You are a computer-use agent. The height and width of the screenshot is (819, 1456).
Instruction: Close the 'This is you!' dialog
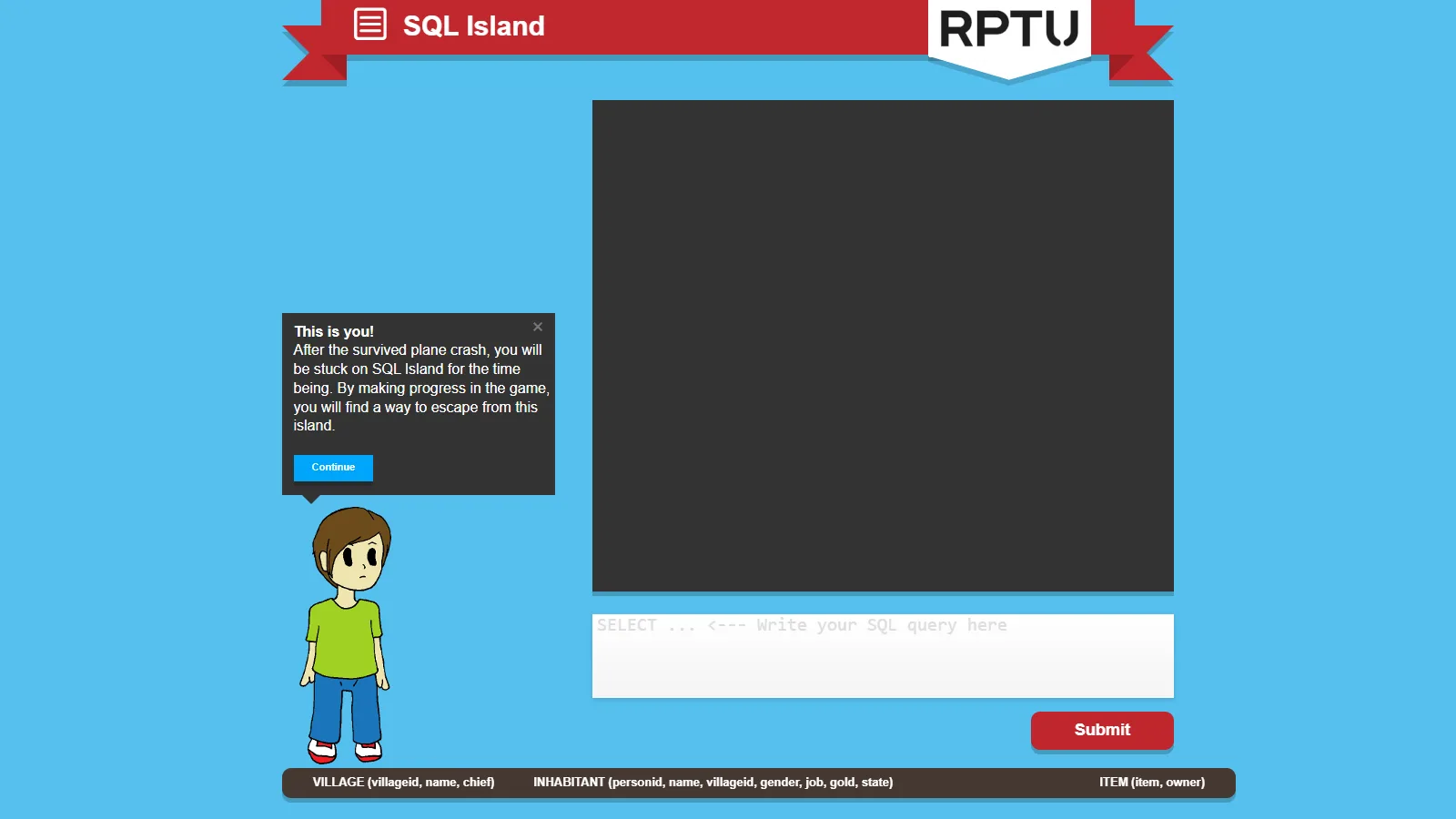click(538, 327)
